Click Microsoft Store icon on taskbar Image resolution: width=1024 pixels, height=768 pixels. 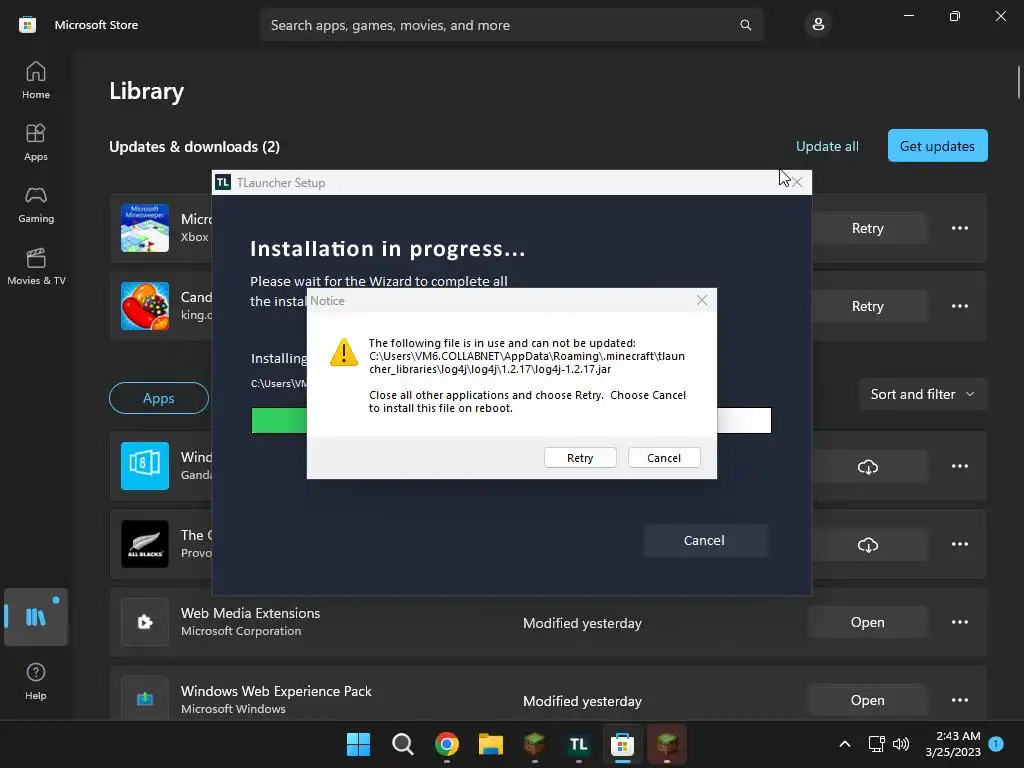[x=622, y=744]
